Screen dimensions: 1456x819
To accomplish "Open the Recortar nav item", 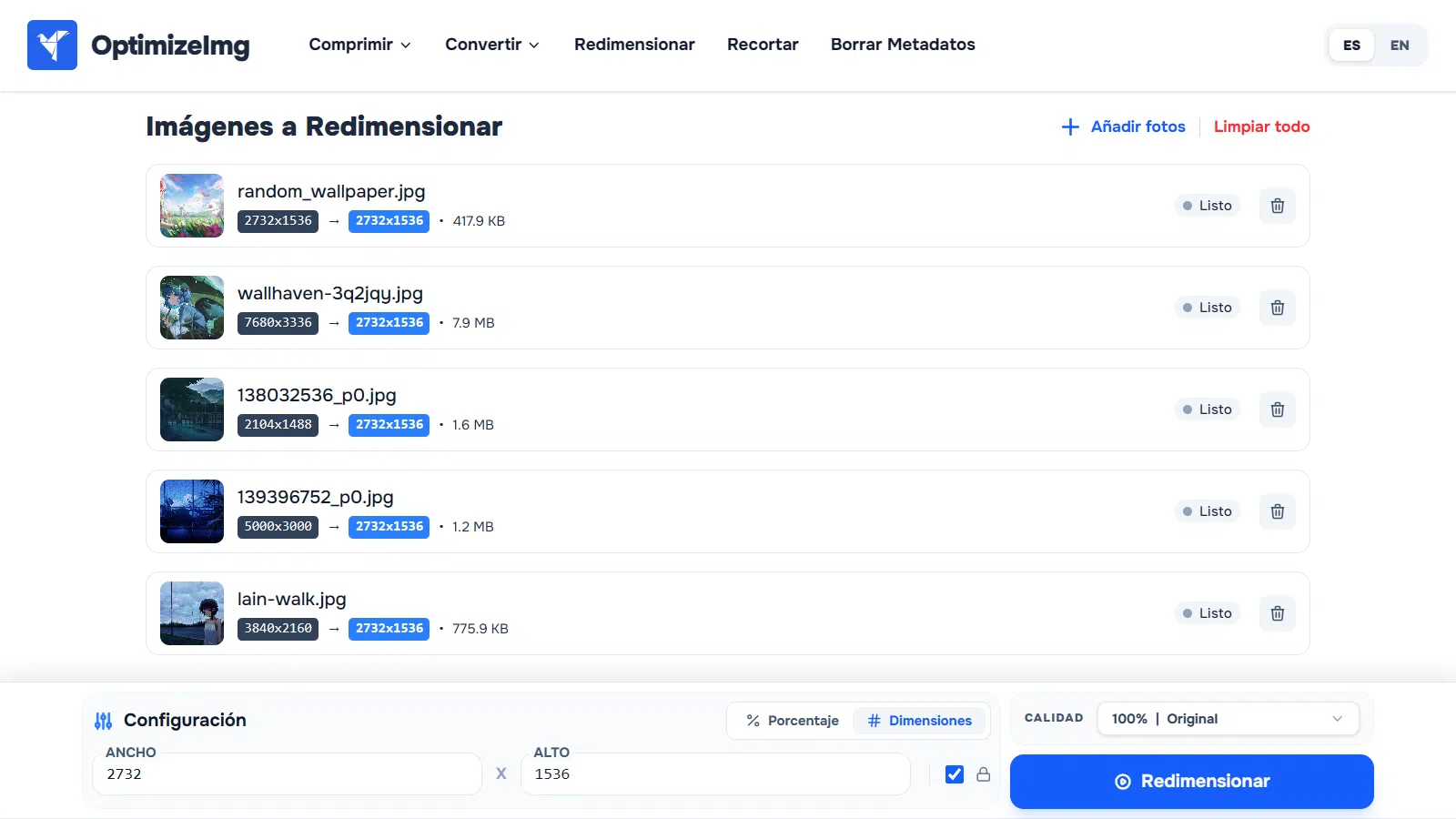I will click(763, 45).
